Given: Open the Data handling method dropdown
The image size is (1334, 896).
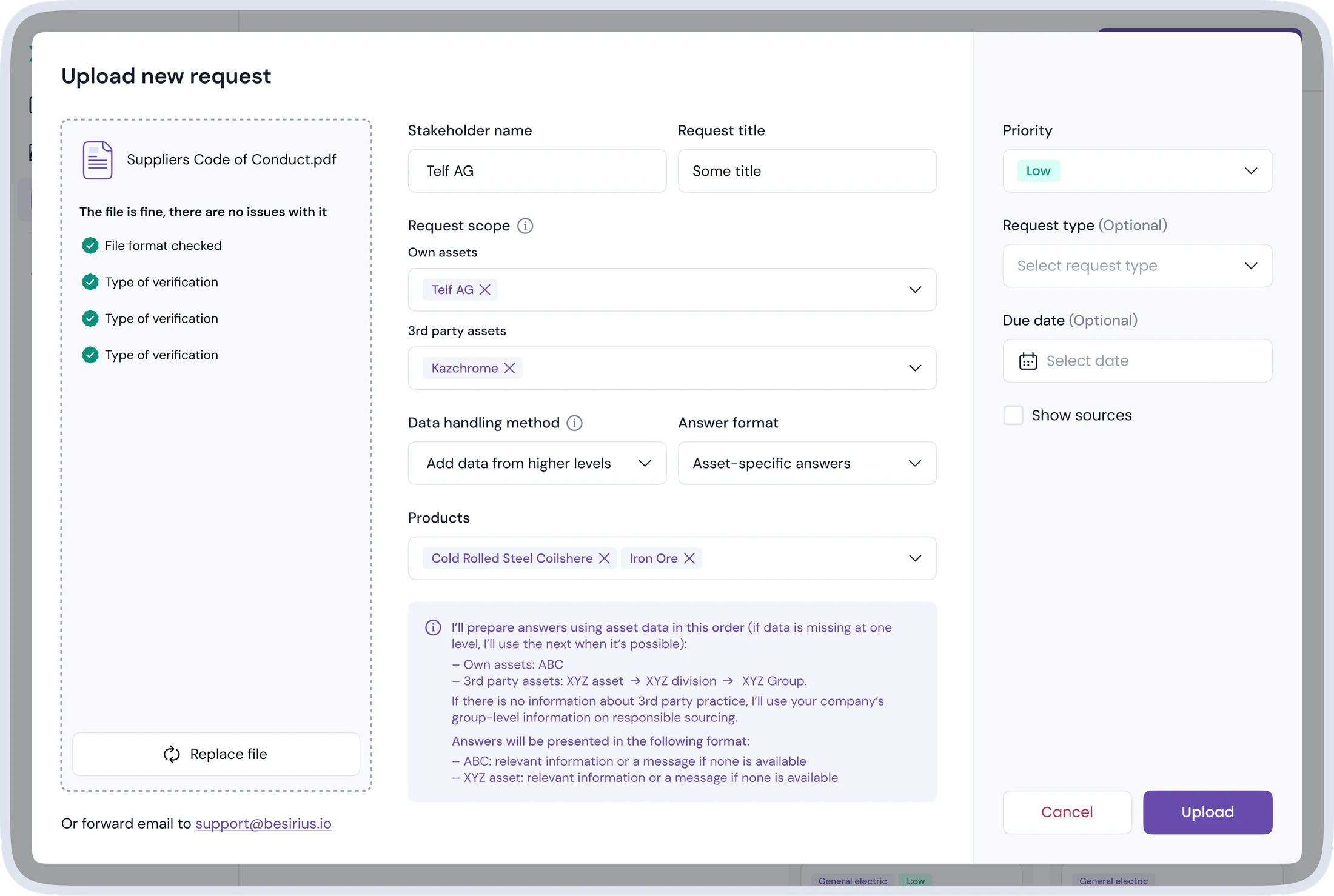Looking at the screenshot, I should (x=537, y=463).
